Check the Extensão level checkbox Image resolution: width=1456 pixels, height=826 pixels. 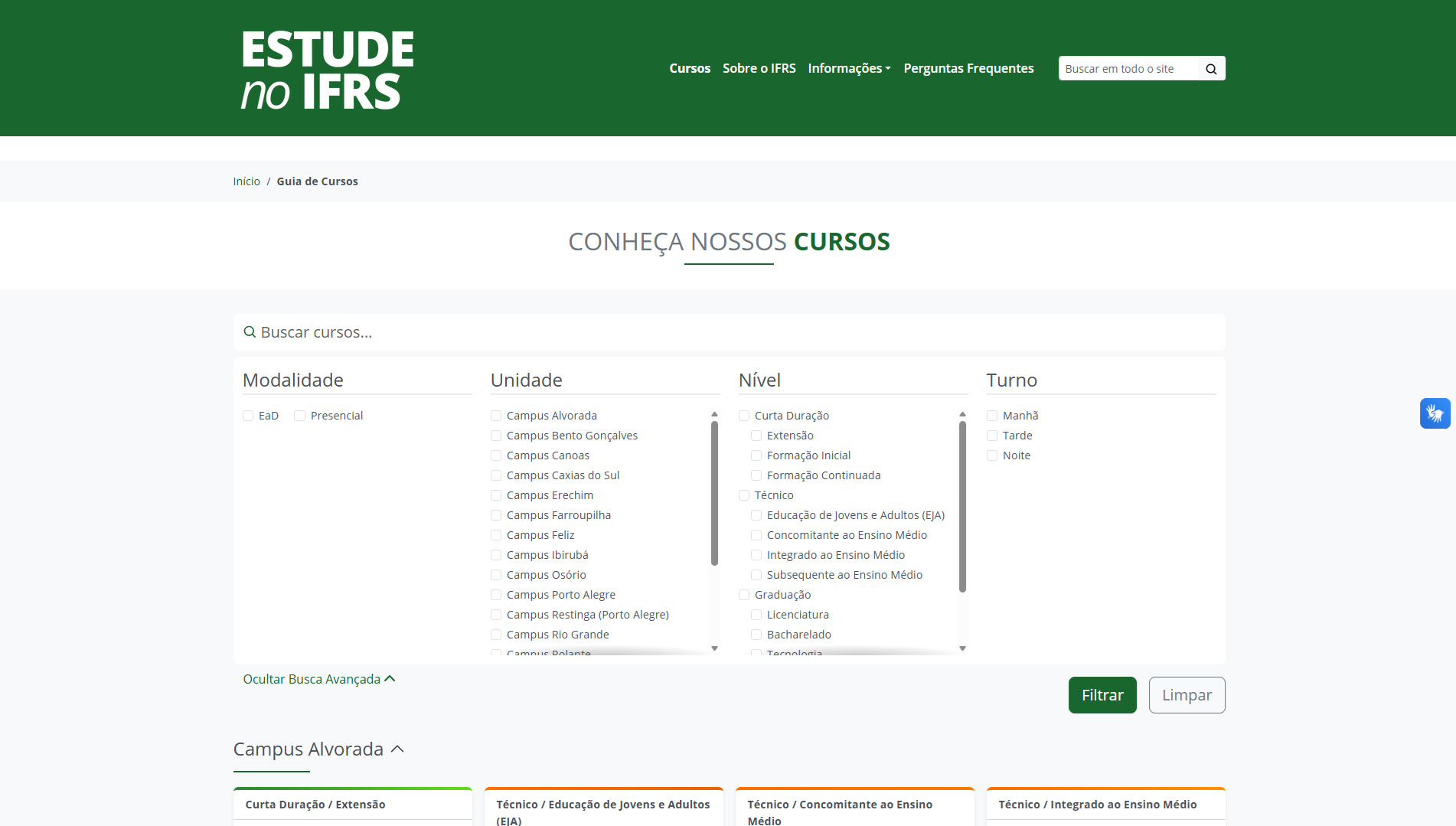point(756,436)
